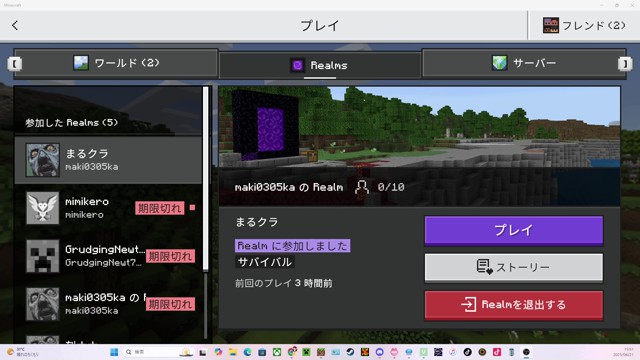The image size is (640, 360).
Task: Select the まるクラ realm in the list
Action: pyautogui.click(x=108, y=160)
